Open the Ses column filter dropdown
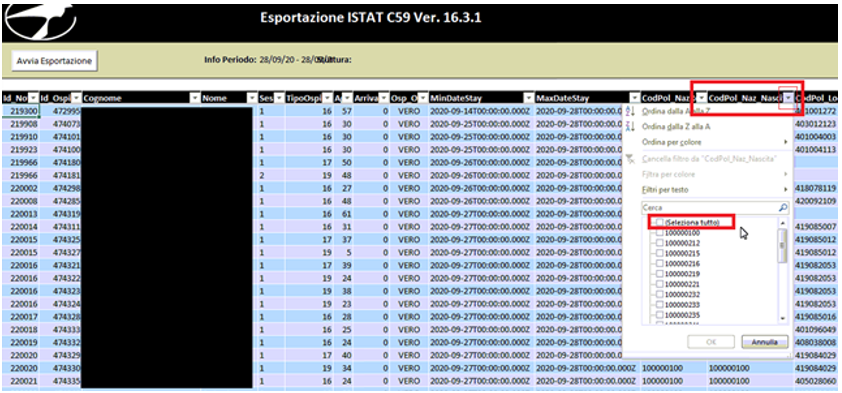The width and height of the screenshot is (842, 393). (279, 98)
